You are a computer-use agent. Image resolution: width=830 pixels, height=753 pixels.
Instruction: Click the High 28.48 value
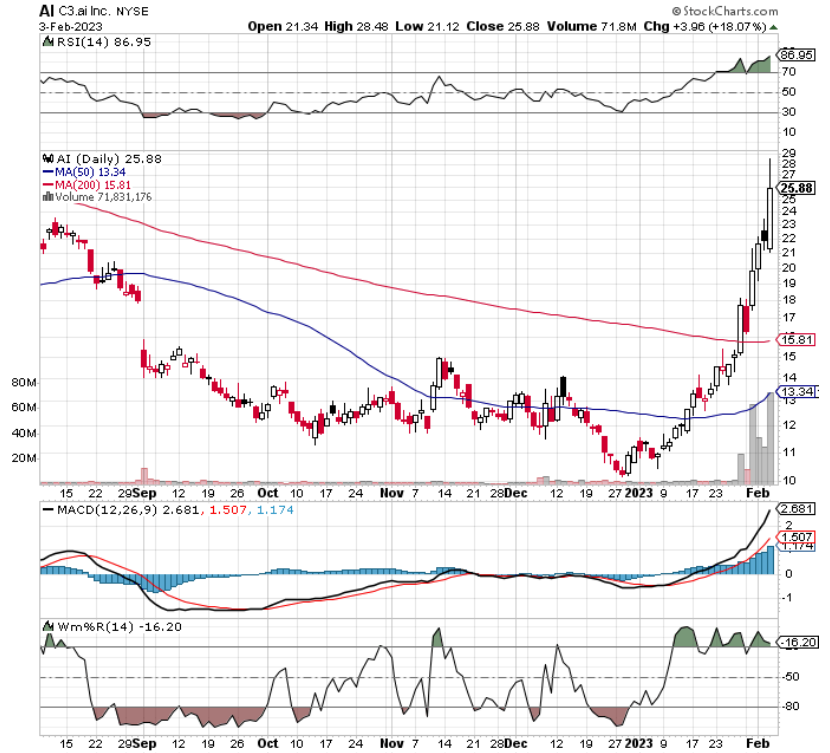[x=356, y=26]
